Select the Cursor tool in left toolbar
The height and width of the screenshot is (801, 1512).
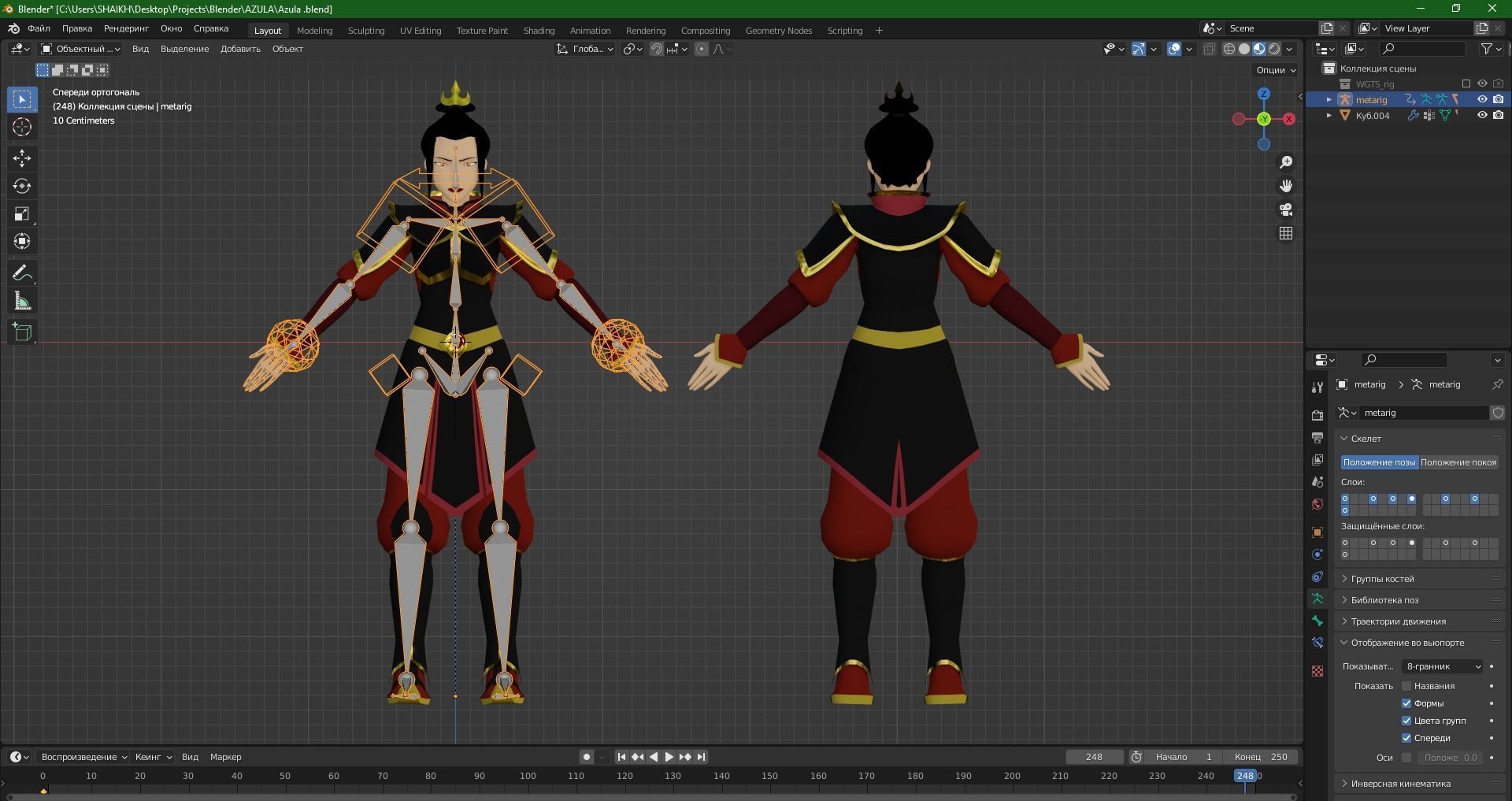(x=22, y=127)
